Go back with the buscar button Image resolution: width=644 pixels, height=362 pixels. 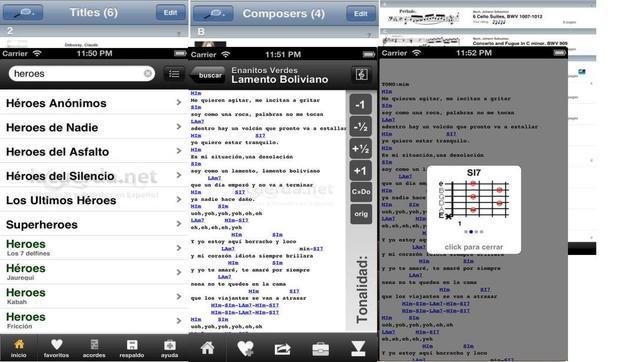click(x=209, y=76)
